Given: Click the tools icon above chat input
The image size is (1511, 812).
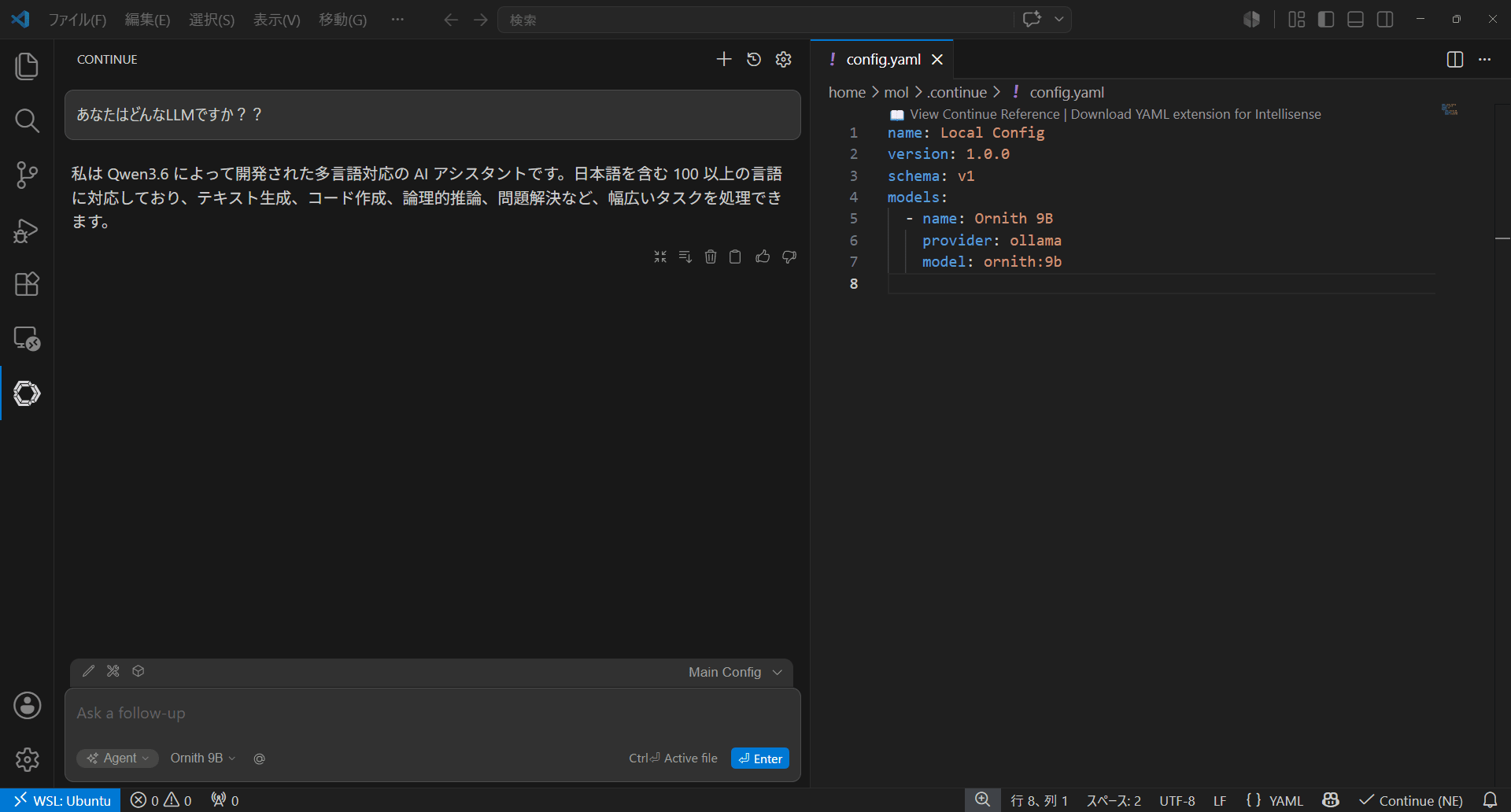Looking at the screenshot, I should [x=113, y=671].
